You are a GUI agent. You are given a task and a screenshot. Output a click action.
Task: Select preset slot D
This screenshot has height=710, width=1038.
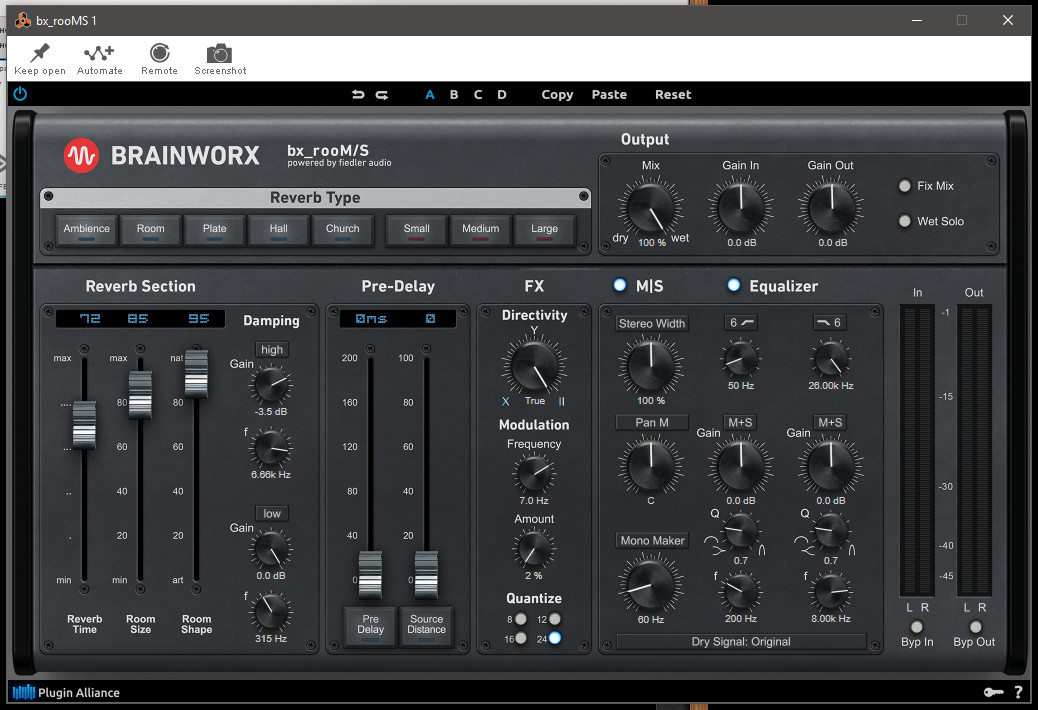tap(502, 95)
